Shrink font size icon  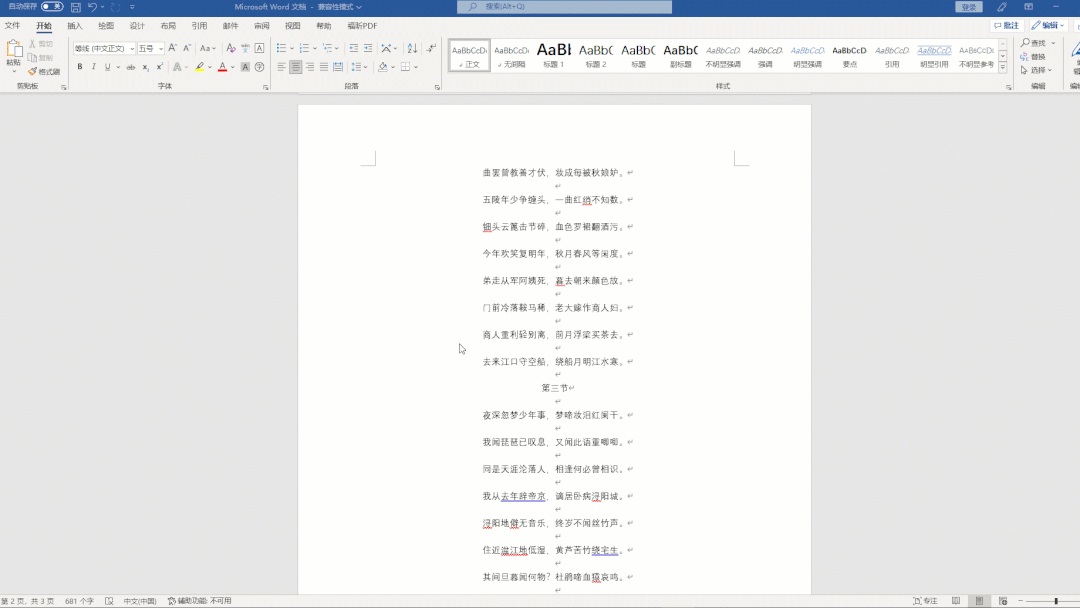pyautogui.click(x=187, y=48)
